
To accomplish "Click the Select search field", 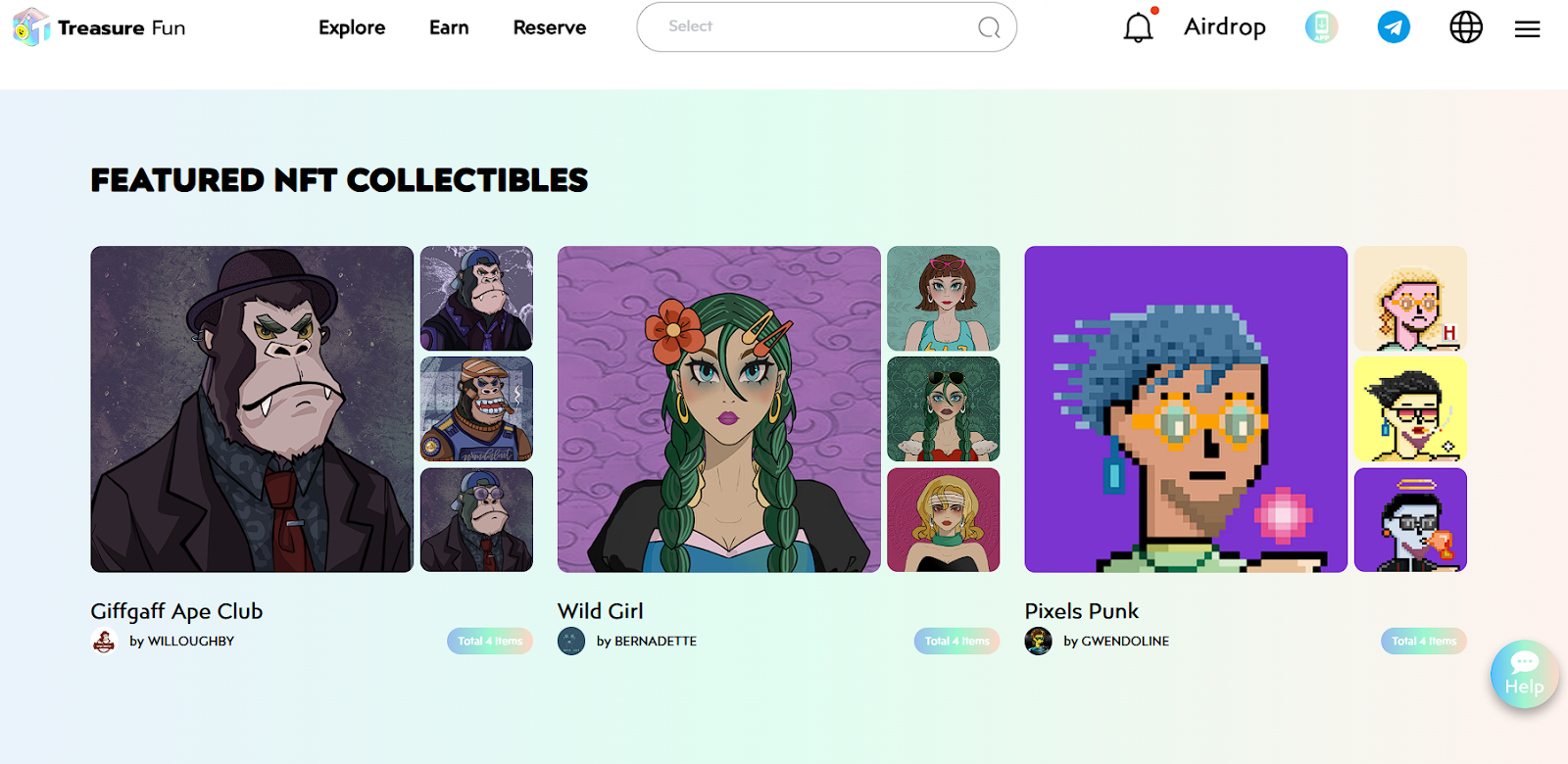I will 826,26.
